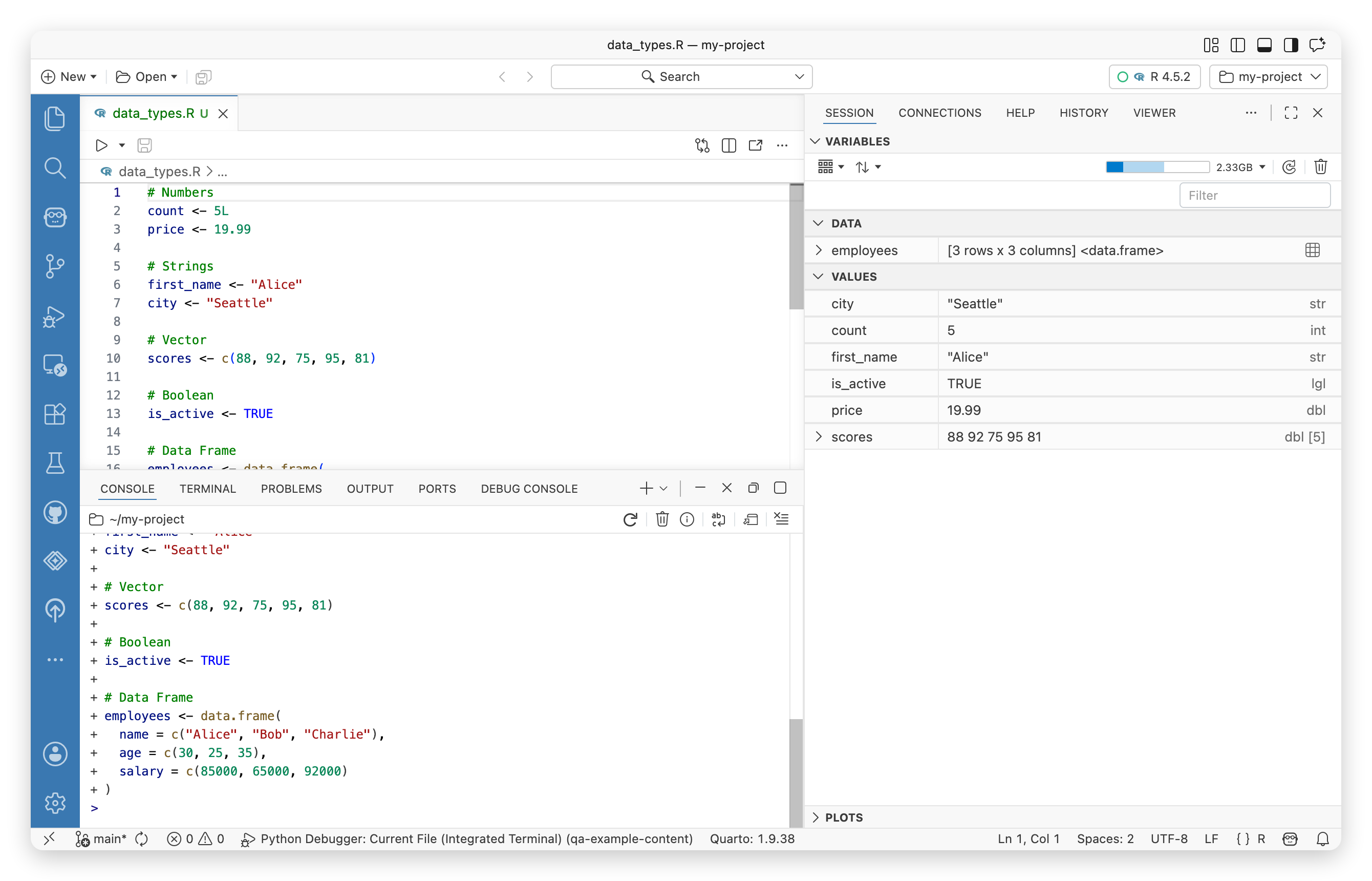Refresh the variables list

pos(1289,167)
